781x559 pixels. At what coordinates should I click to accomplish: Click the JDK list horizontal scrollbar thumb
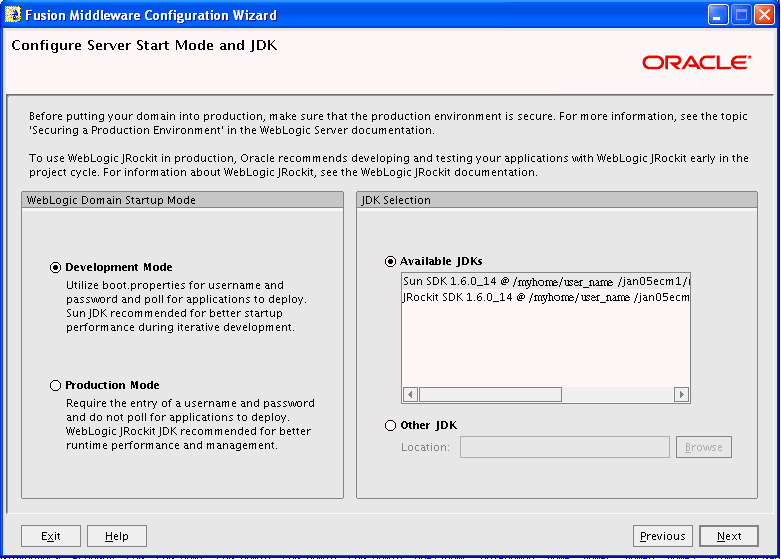[491, 395]
